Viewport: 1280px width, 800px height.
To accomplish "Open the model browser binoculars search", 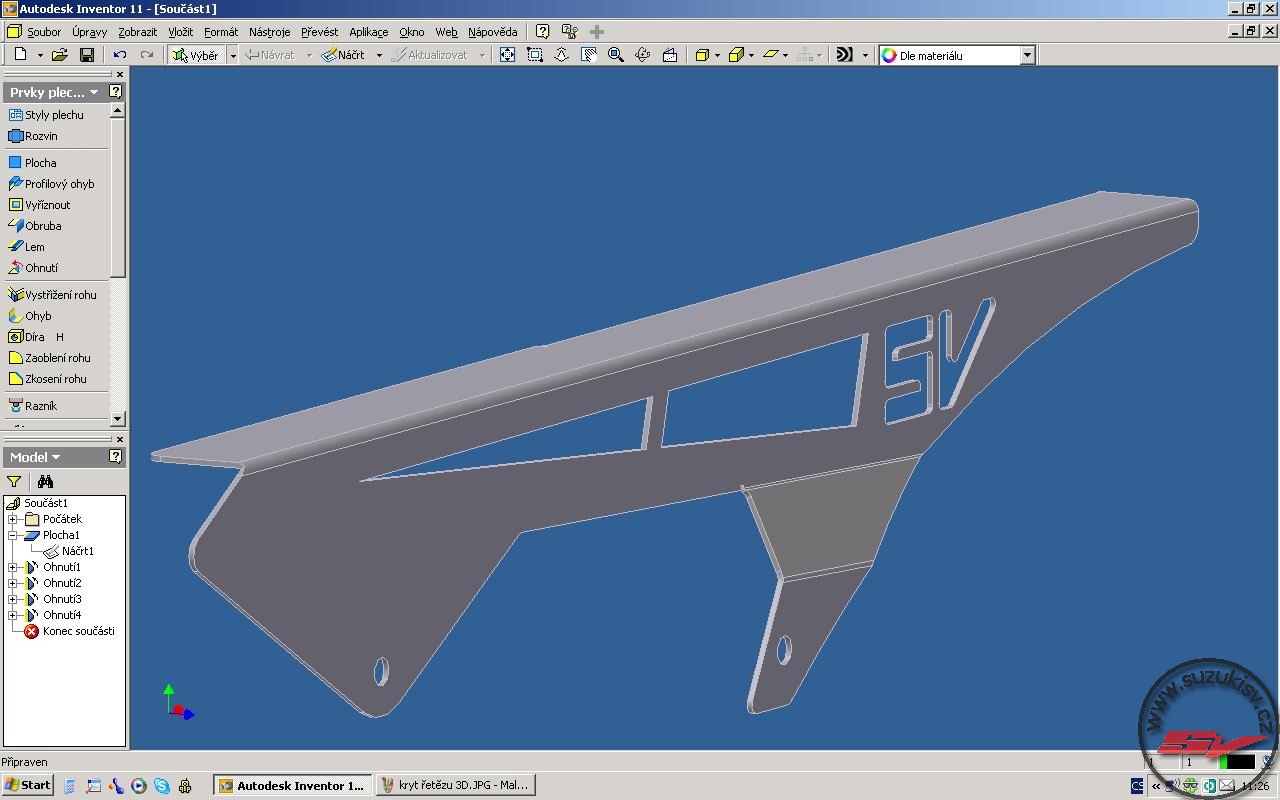I will click(45, 481).
